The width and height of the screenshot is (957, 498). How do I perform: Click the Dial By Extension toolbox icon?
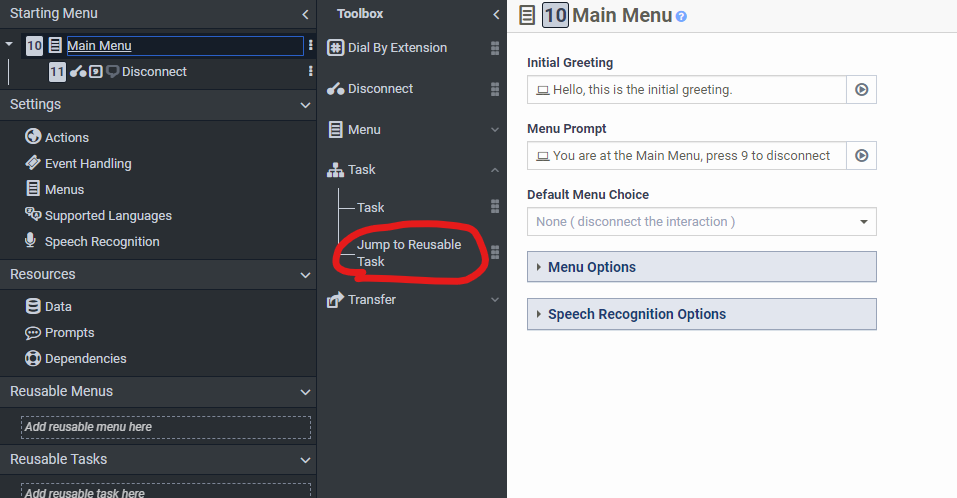335,48
